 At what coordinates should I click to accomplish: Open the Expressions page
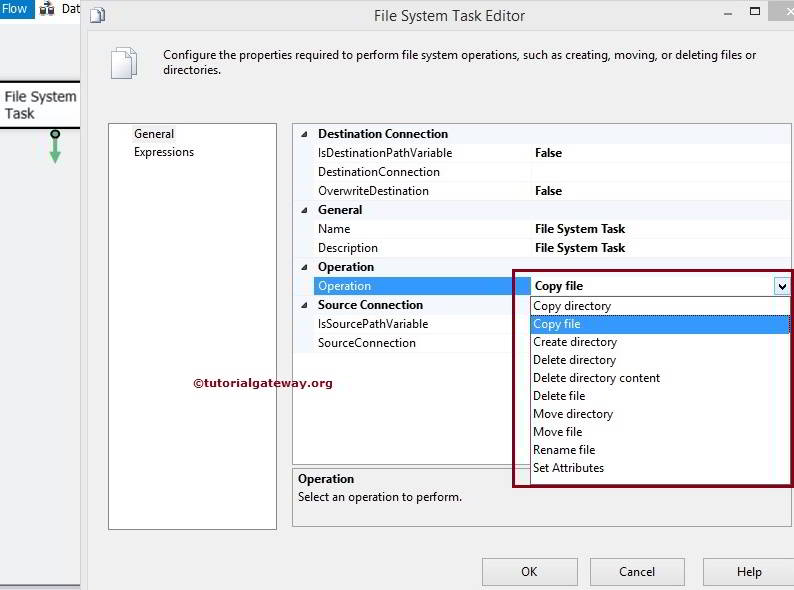(x=164, y=152)
